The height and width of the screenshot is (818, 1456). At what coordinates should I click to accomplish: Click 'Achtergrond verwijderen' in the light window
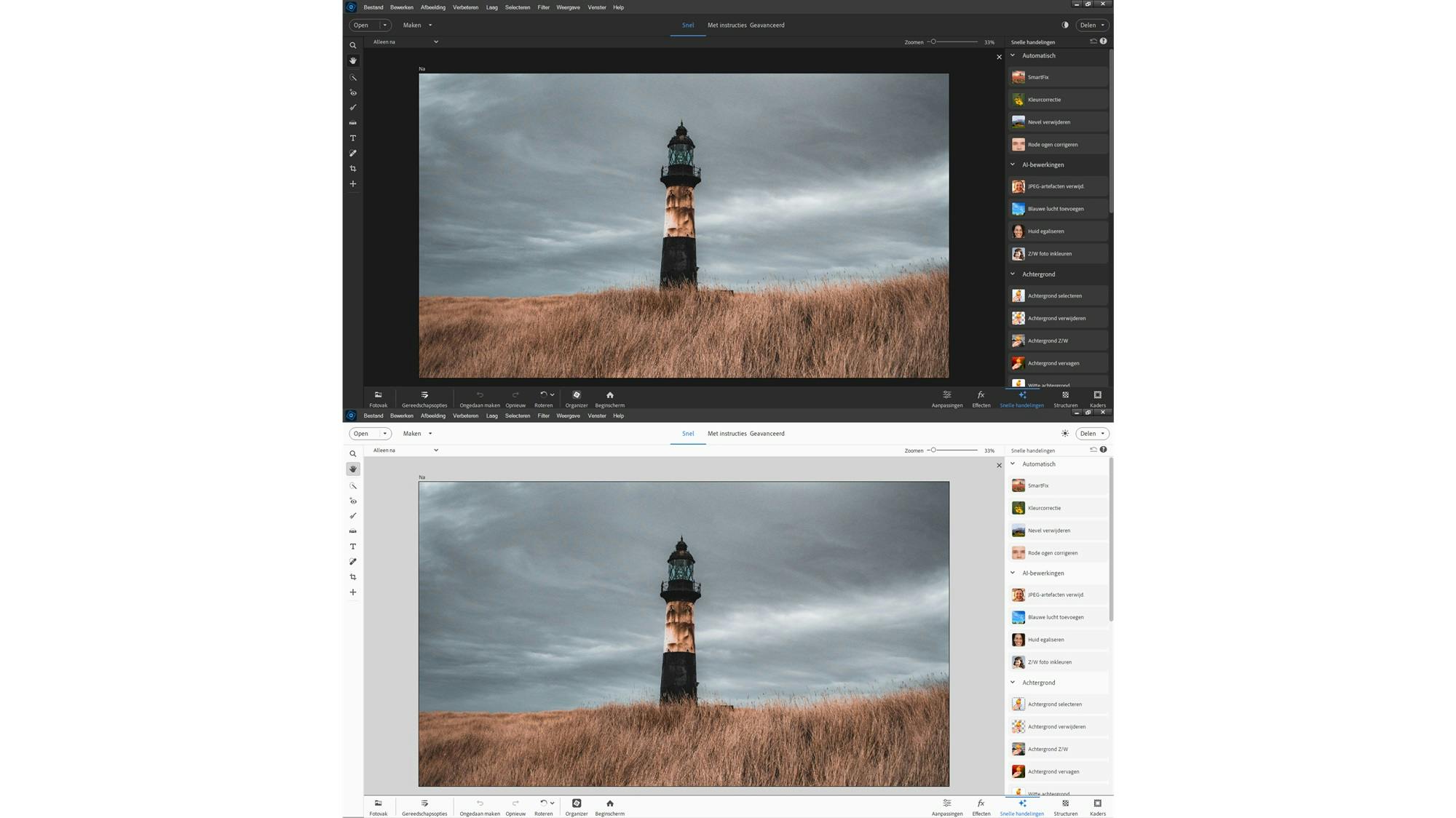[x=1057, y=727]
